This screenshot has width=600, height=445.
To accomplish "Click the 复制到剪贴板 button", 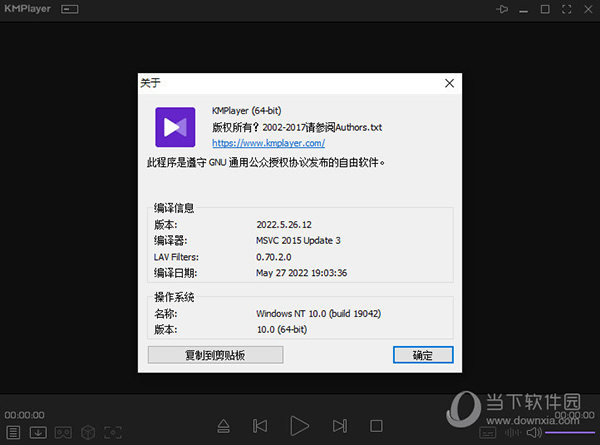I will pos(215,355).
